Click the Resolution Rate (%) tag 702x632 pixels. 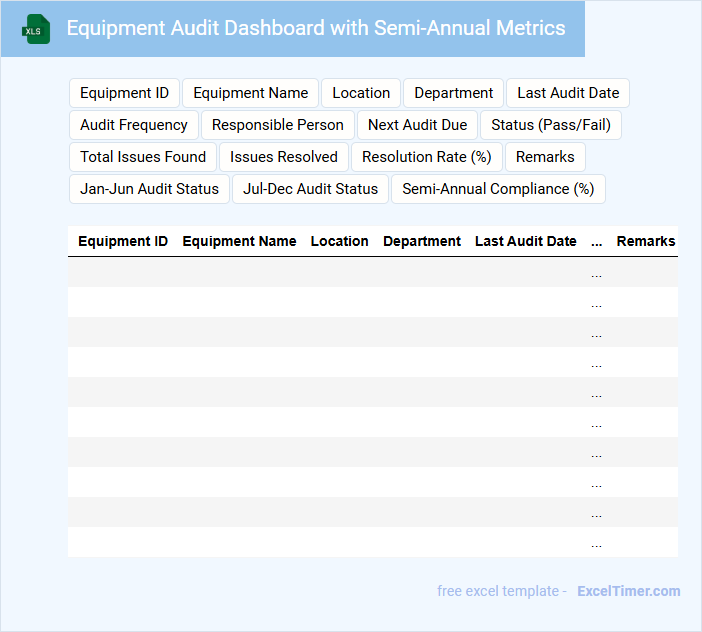tap(426, 157)
